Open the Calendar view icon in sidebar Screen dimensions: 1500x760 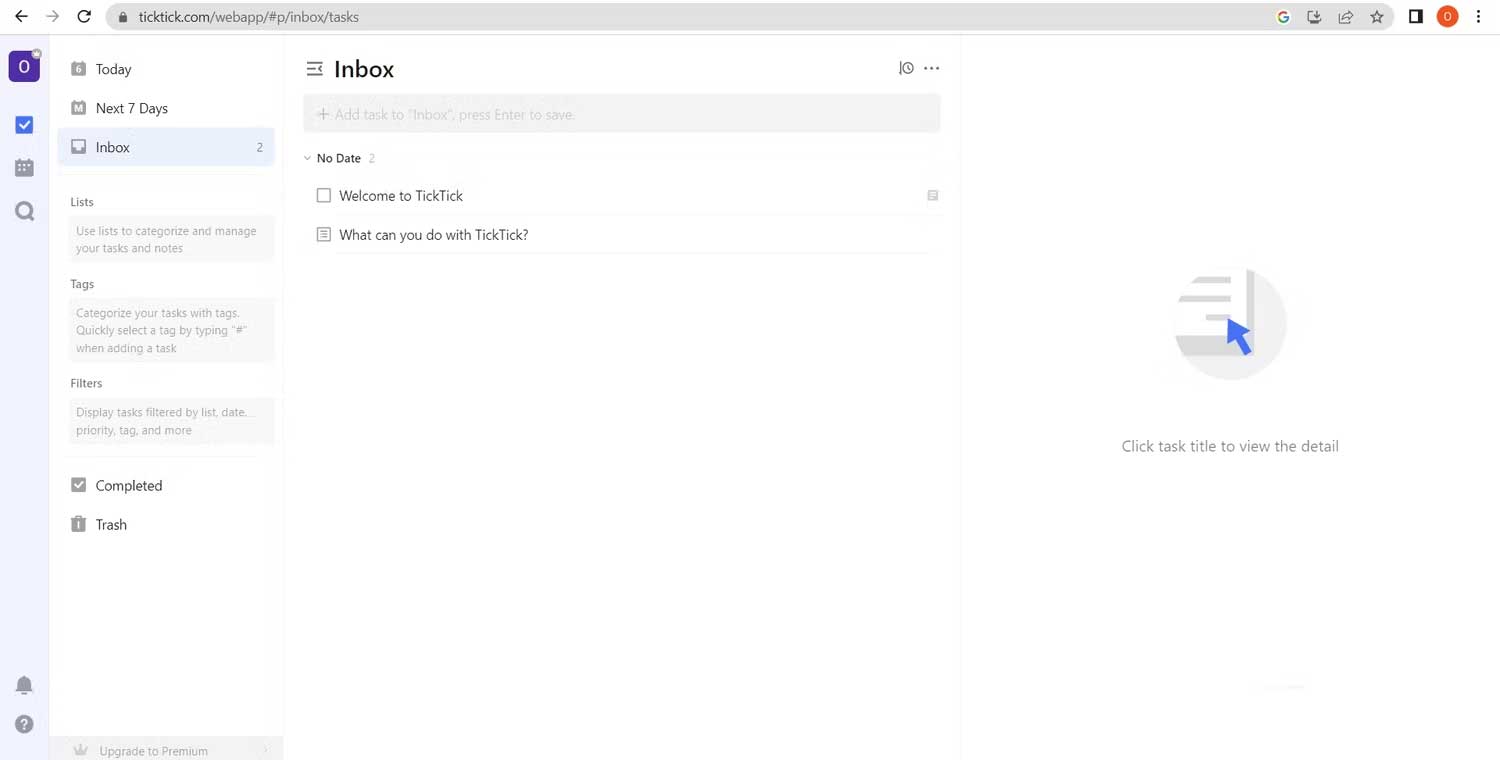coord(25,168)
